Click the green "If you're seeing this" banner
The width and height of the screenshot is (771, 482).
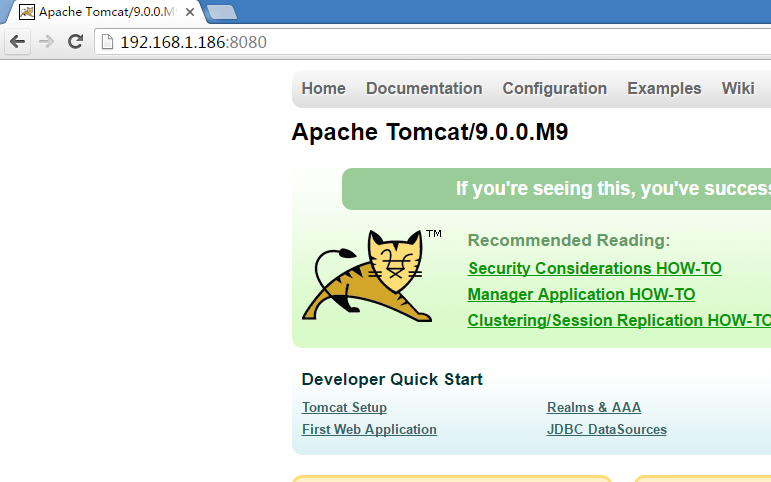point(556,189)
